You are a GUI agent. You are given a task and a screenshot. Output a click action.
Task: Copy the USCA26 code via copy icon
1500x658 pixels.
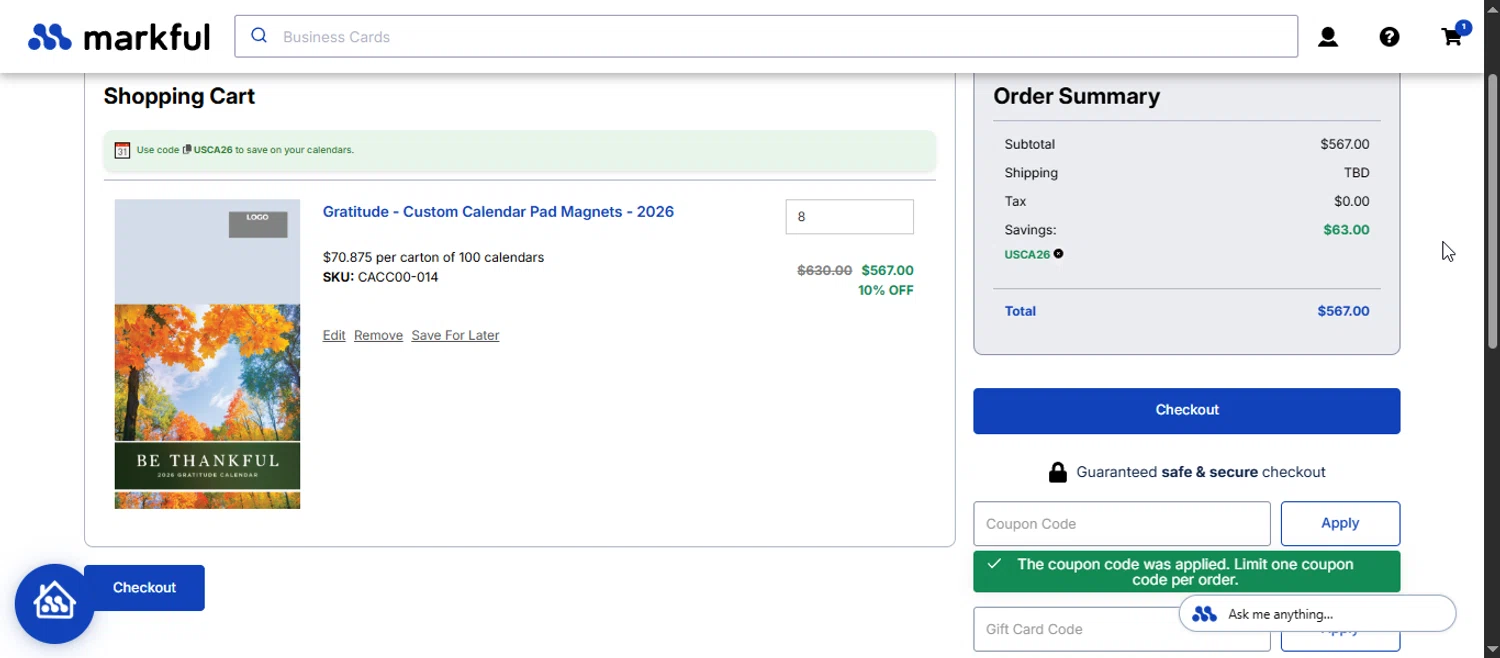[187, 150]
